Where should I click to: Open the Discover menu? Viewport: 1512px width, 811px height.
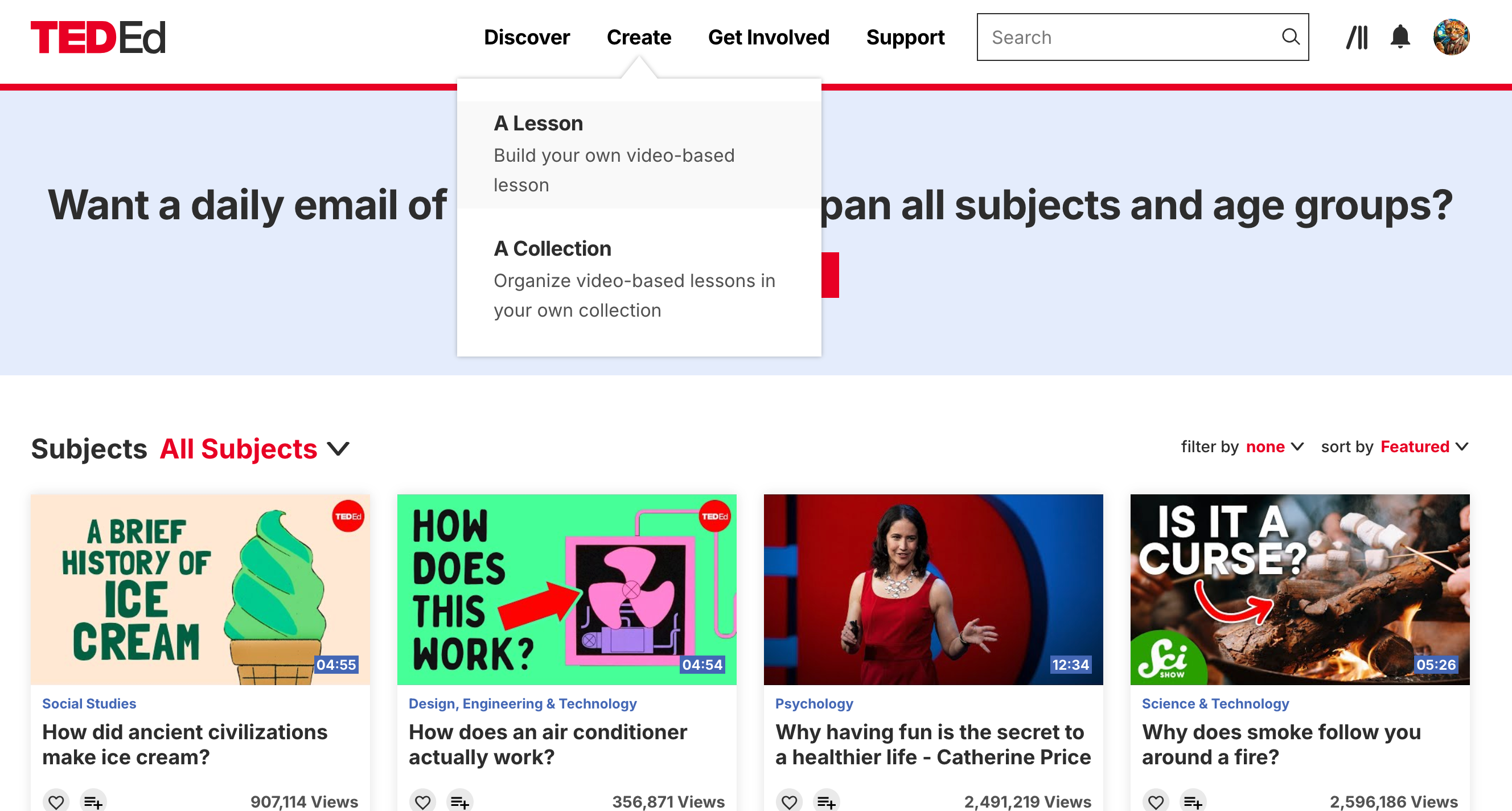pos(527,37)
